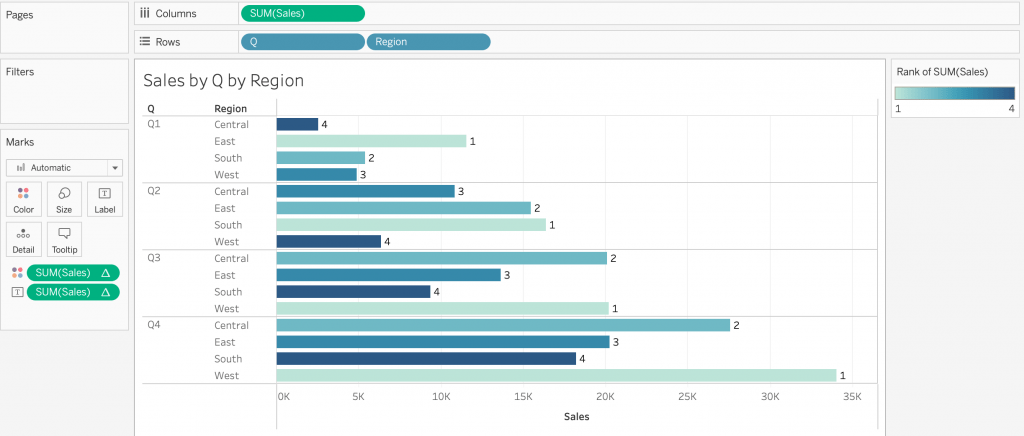Select the Q pill on Rows shelf
This screenshot has width=1024, height=436.
click(x=302, y=42)
